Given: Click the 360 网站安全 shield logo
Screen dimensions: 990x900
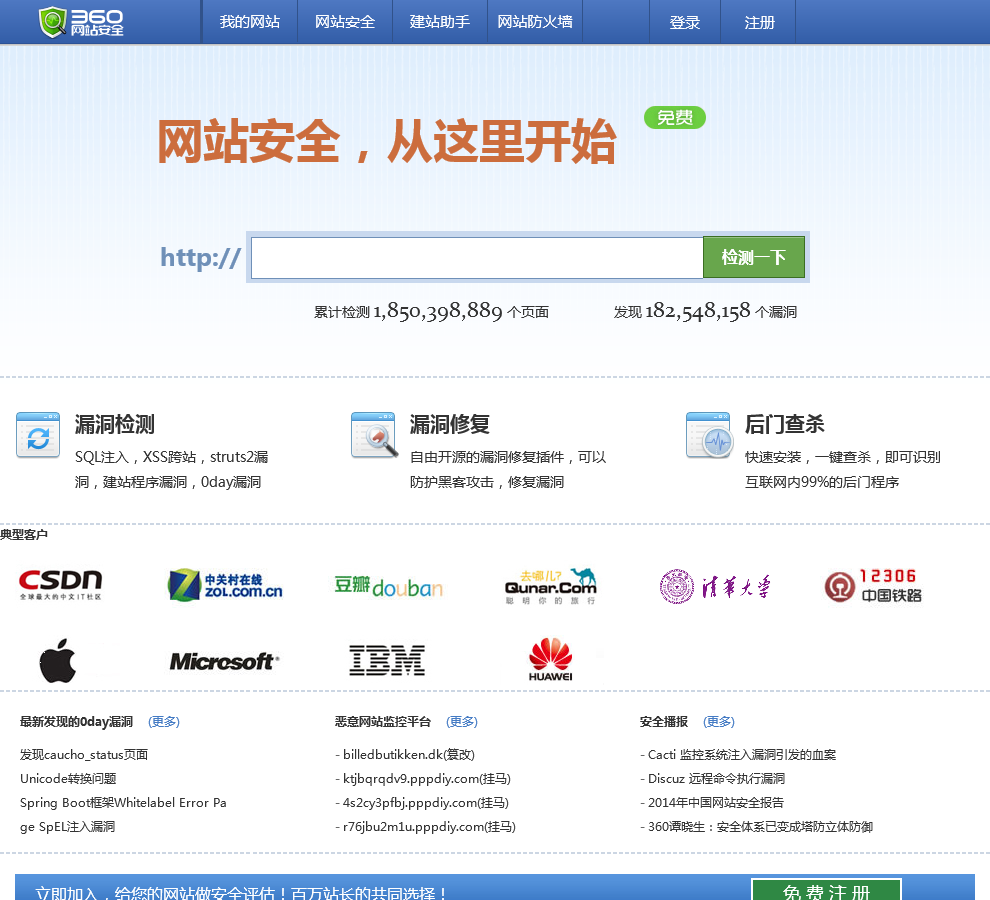Looking at the screenshot, I should pyautogui.click(x=81, y=22).
